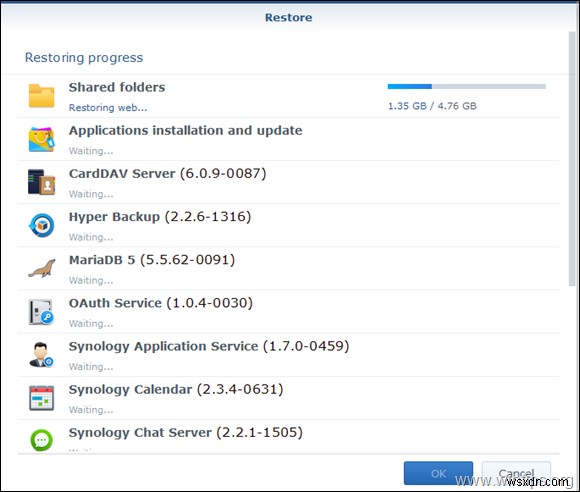Click "Synology Application Service (1.7.0-0459)" text

[x=209, y=347]
